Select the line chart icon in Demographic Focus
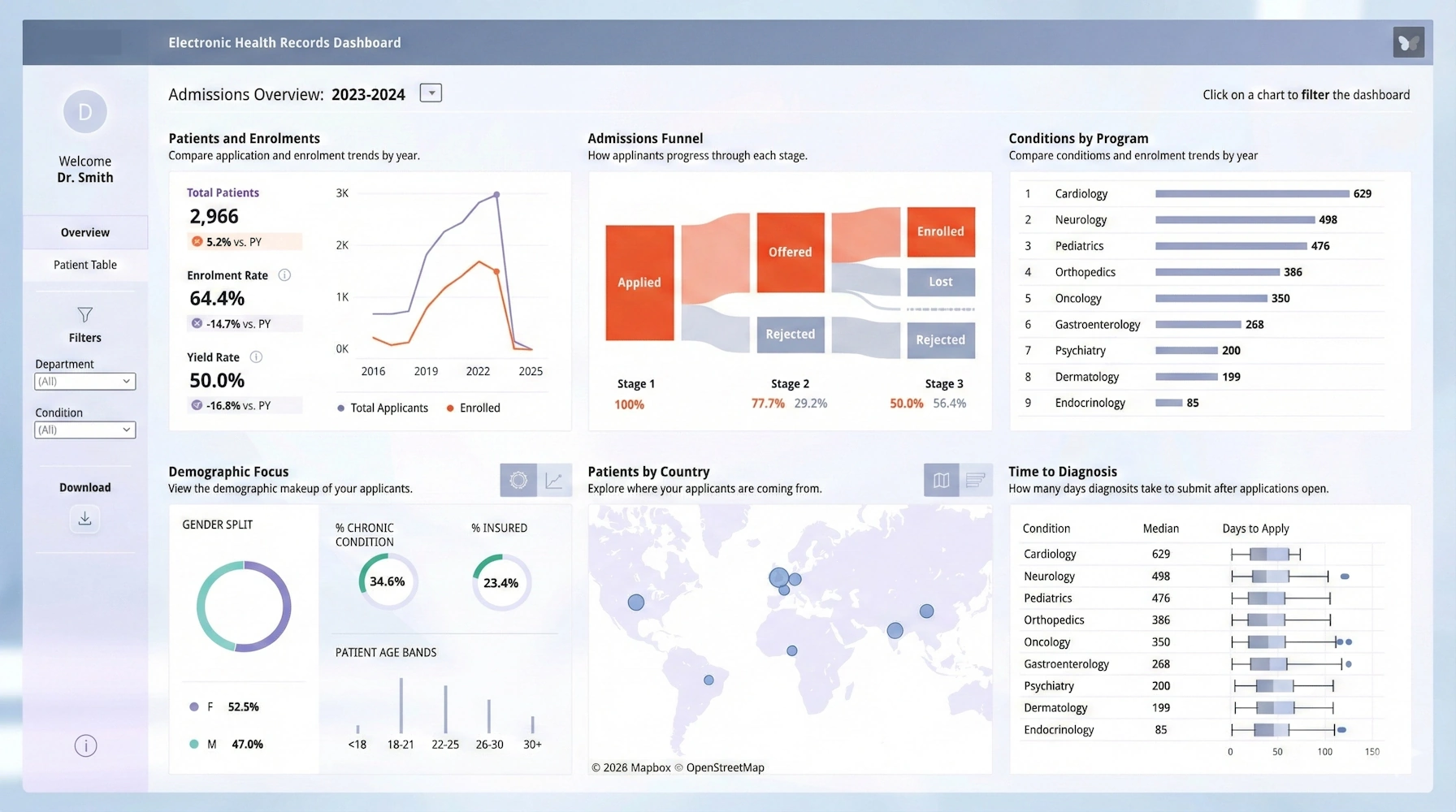 pos(553,480)
